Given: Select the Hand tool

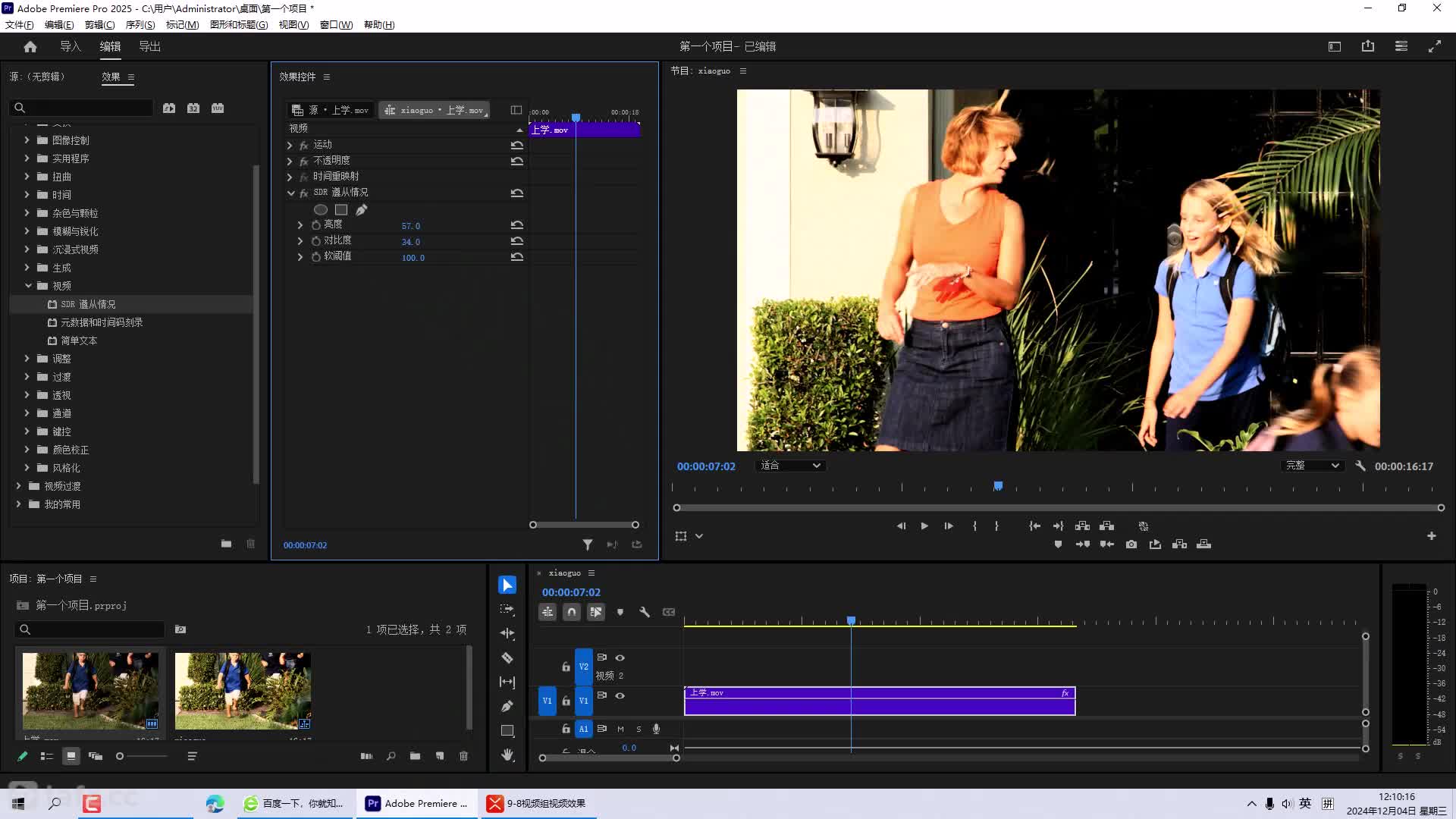Looking at the screenshot, I should point(507,755).
